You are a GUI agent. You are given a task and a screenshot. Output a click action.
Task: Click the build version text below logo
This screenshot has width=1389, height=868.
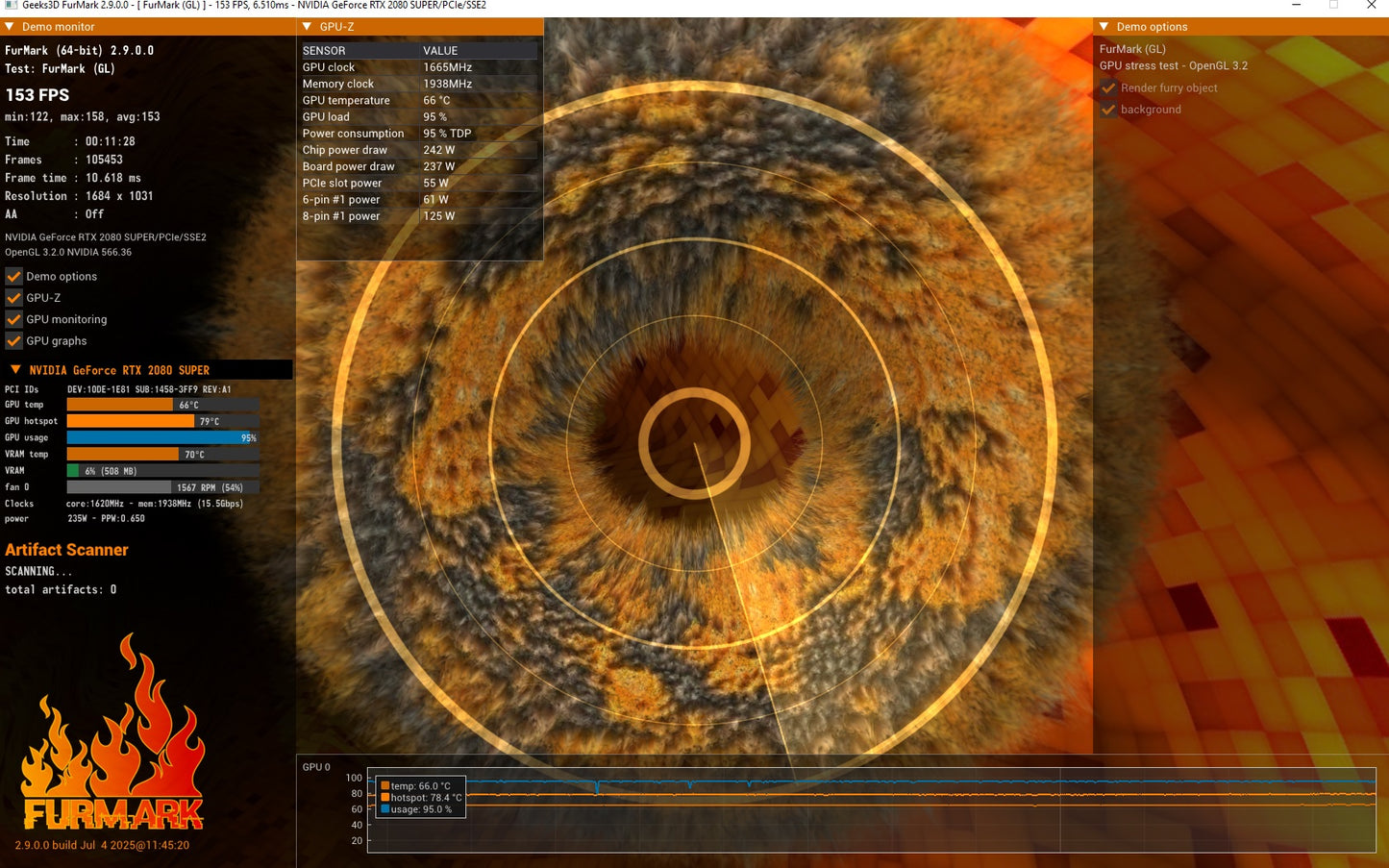(102, 846)
